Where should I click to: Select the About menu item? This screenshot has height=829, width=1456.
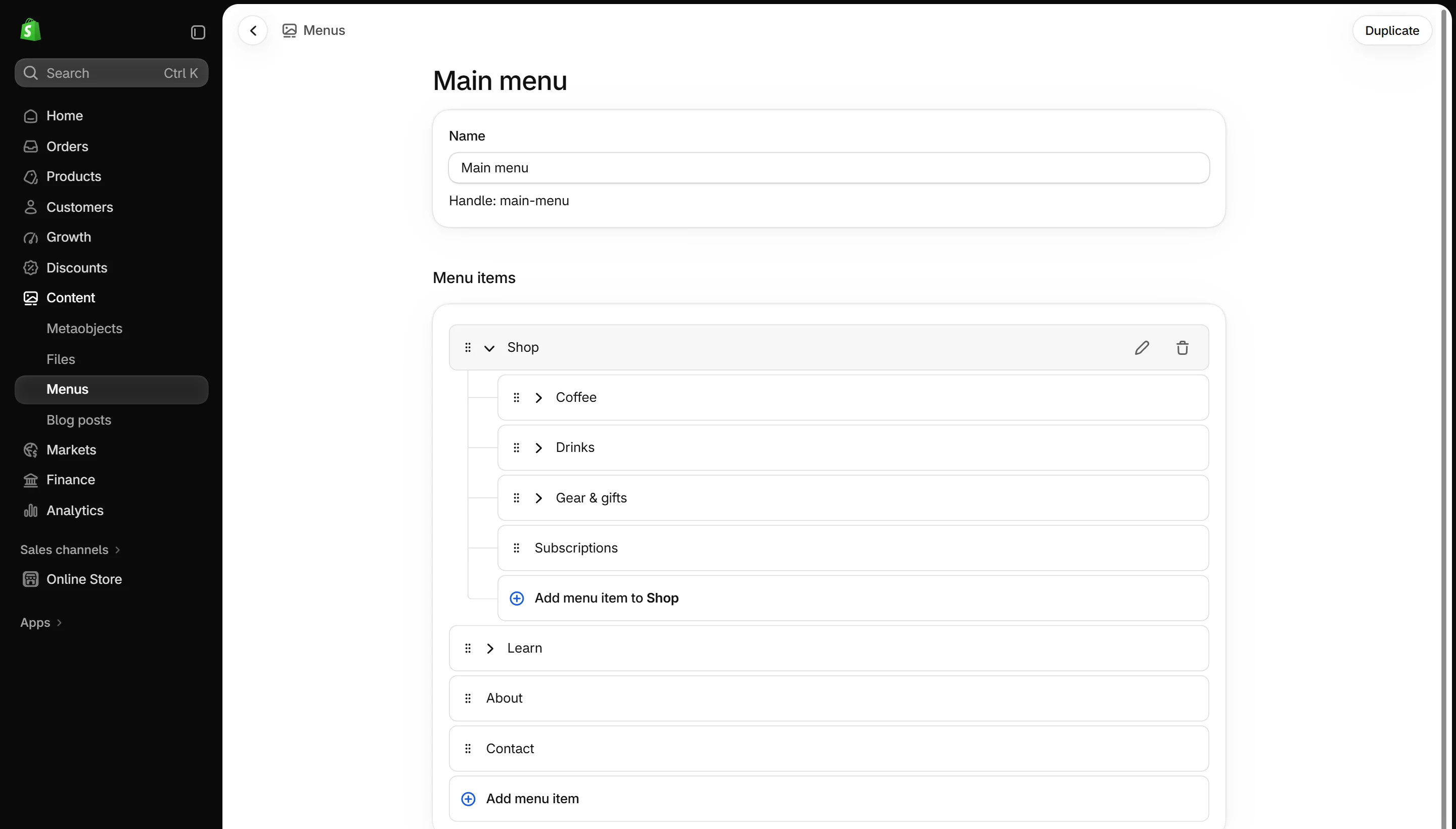[x=829, y=698]
